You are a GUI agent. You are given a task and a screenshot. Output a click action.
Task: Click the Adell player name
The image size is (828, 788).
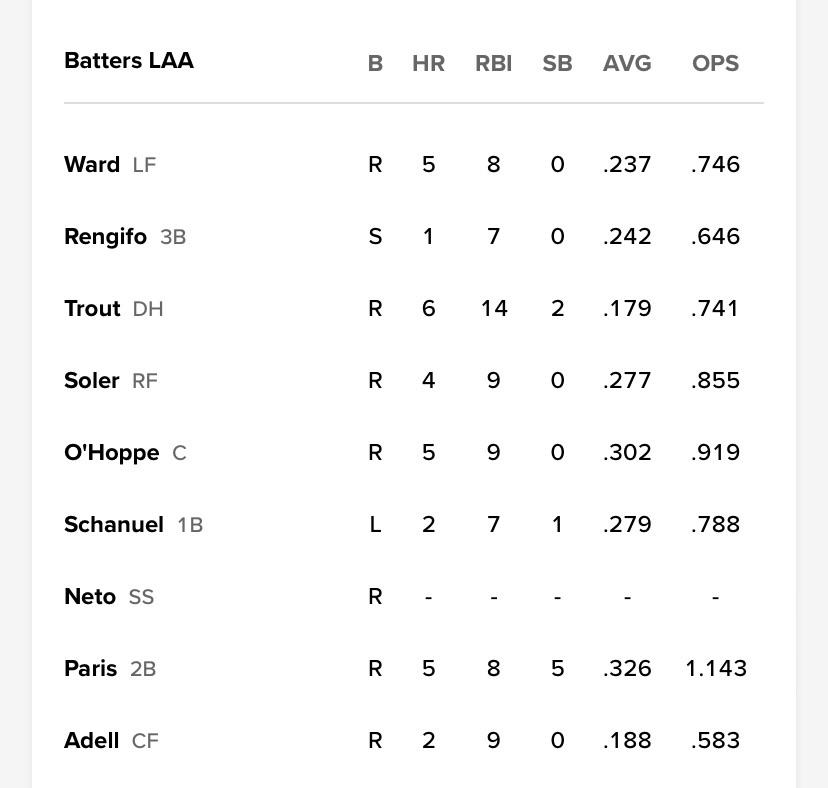point(91,740)
